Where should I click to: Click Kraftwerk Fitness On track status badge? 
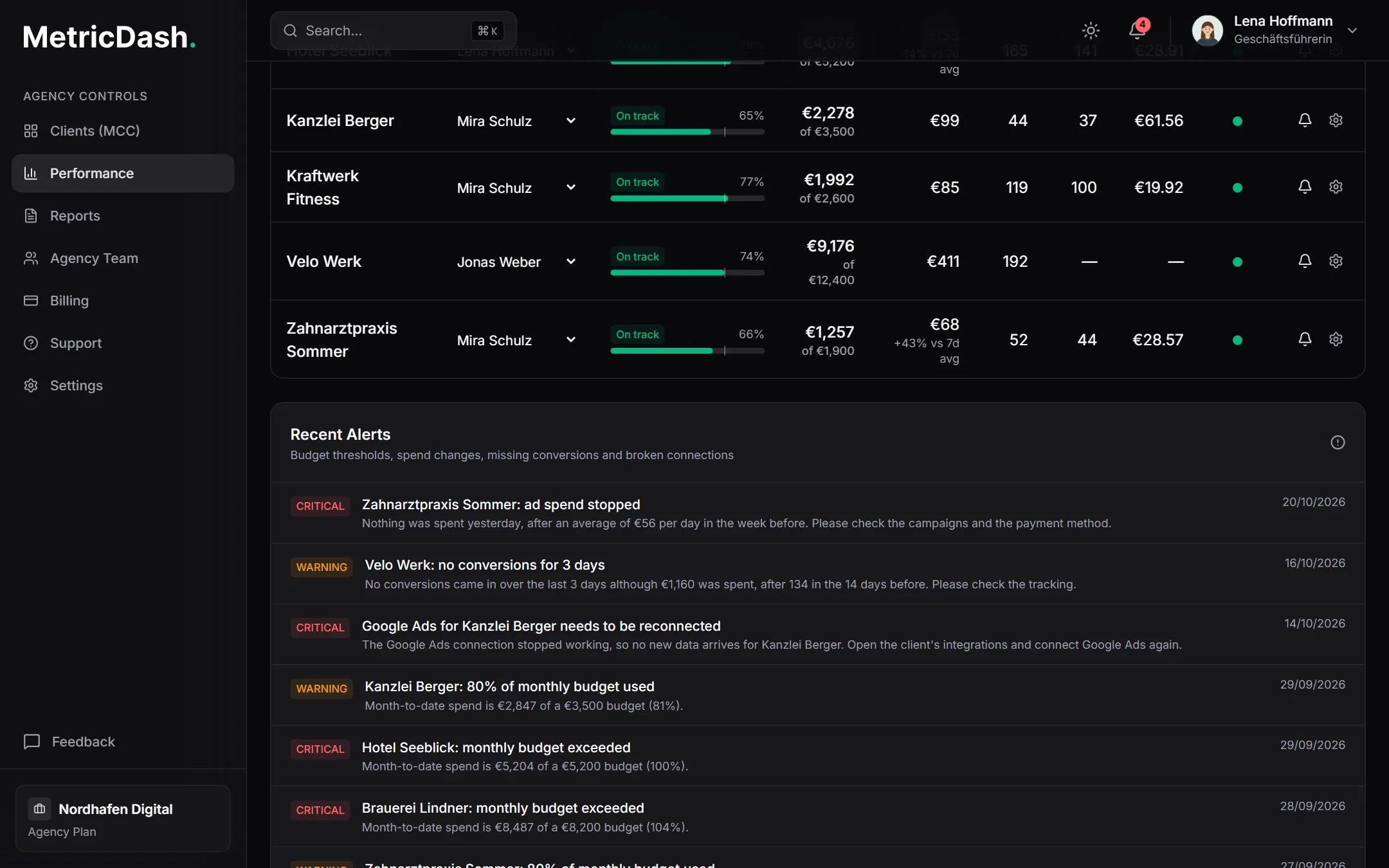637,182
